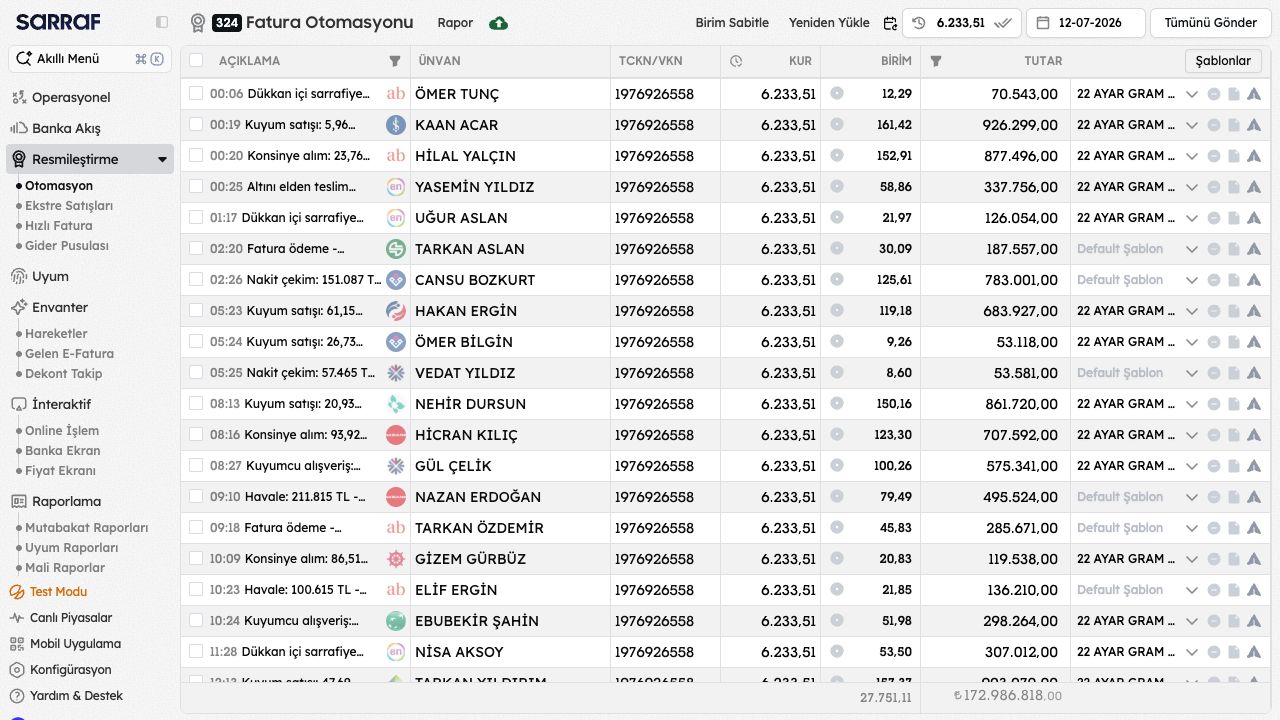Viewport: 1280px width, 720px height.
Task: Click the calendar refresh icon near Yeniden Yükle
Action: click(x=890, y=23)
